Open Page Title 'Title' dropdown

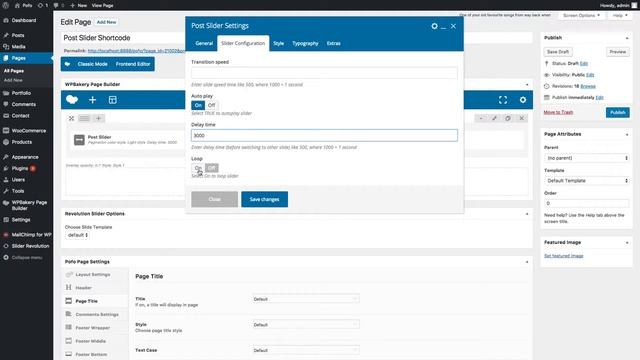[306, 299]
